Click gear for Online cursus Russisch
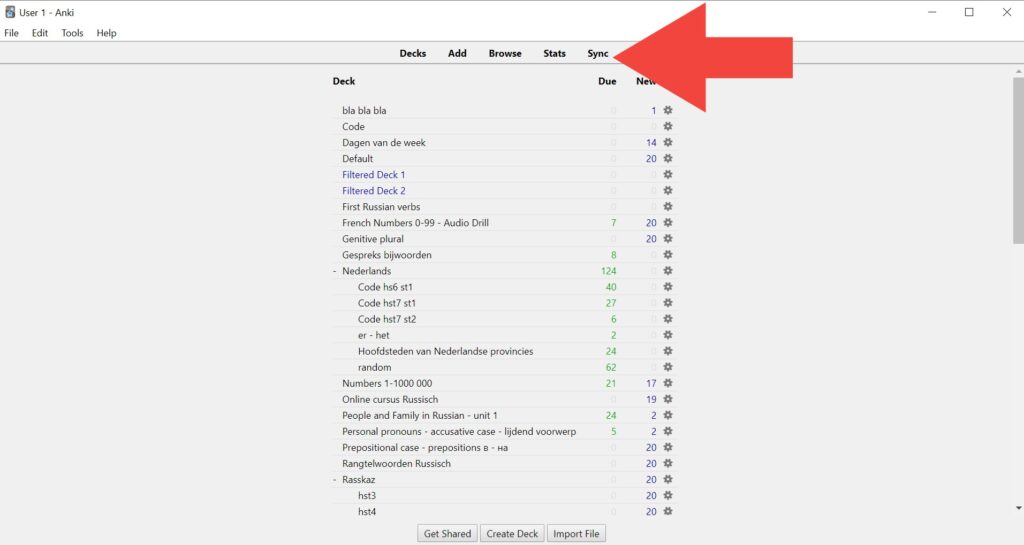 (667, 399)
